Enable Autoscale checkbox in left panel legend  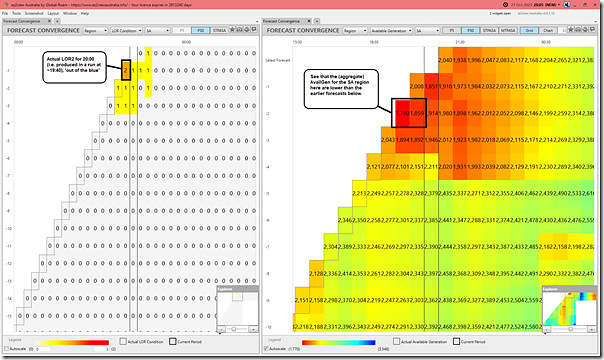pyautogui.click(x=6, y=348)
